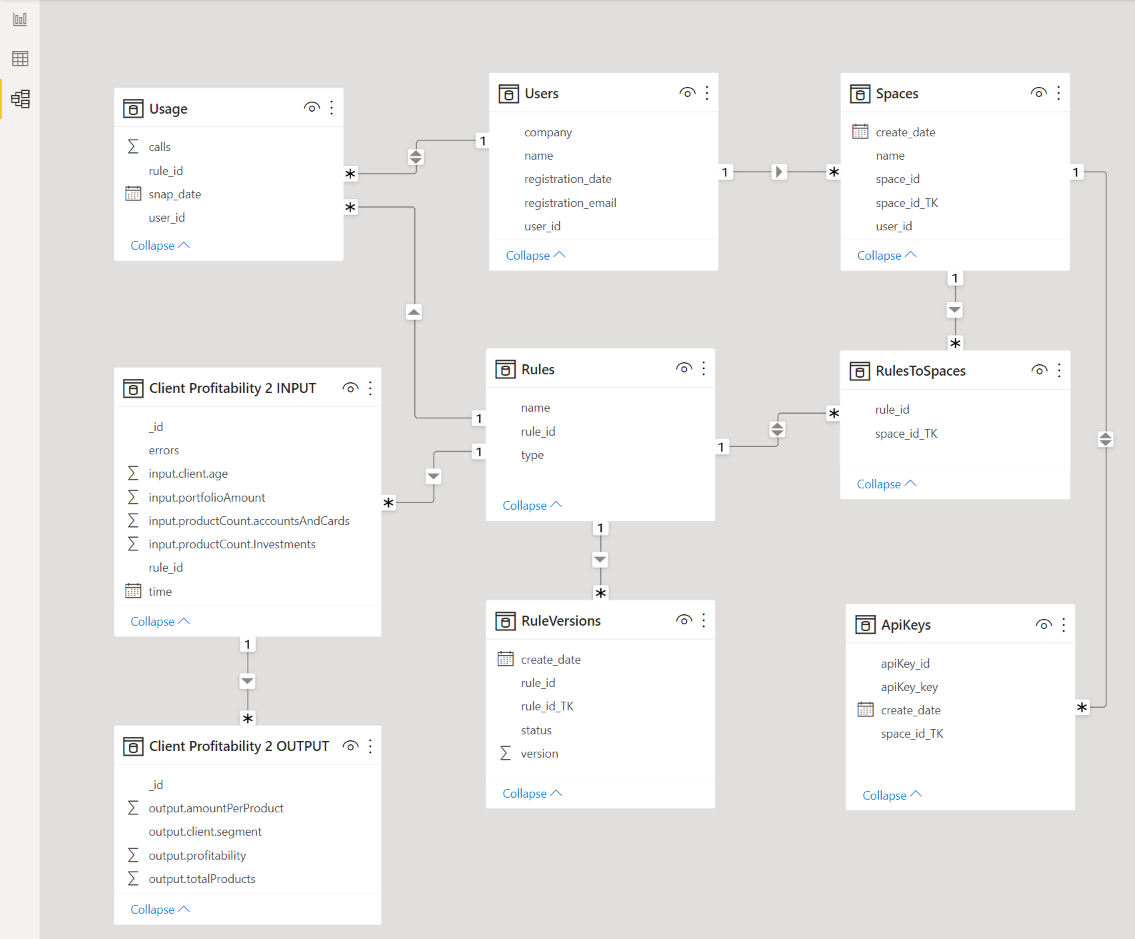Collapse the Client Profitability 2 INPUT table
Screen dimensions: 1135x939
[x=160, y=621]
